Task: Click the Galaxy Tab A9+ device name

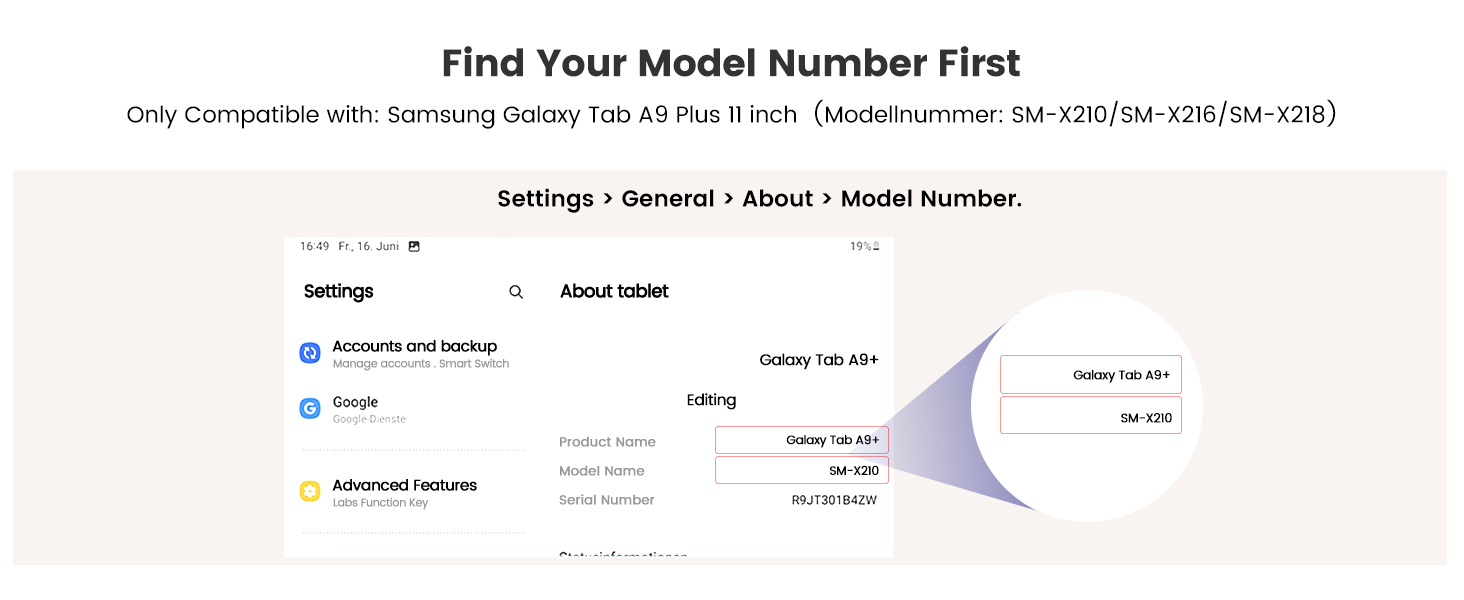Action: click(x=819, y=360)
